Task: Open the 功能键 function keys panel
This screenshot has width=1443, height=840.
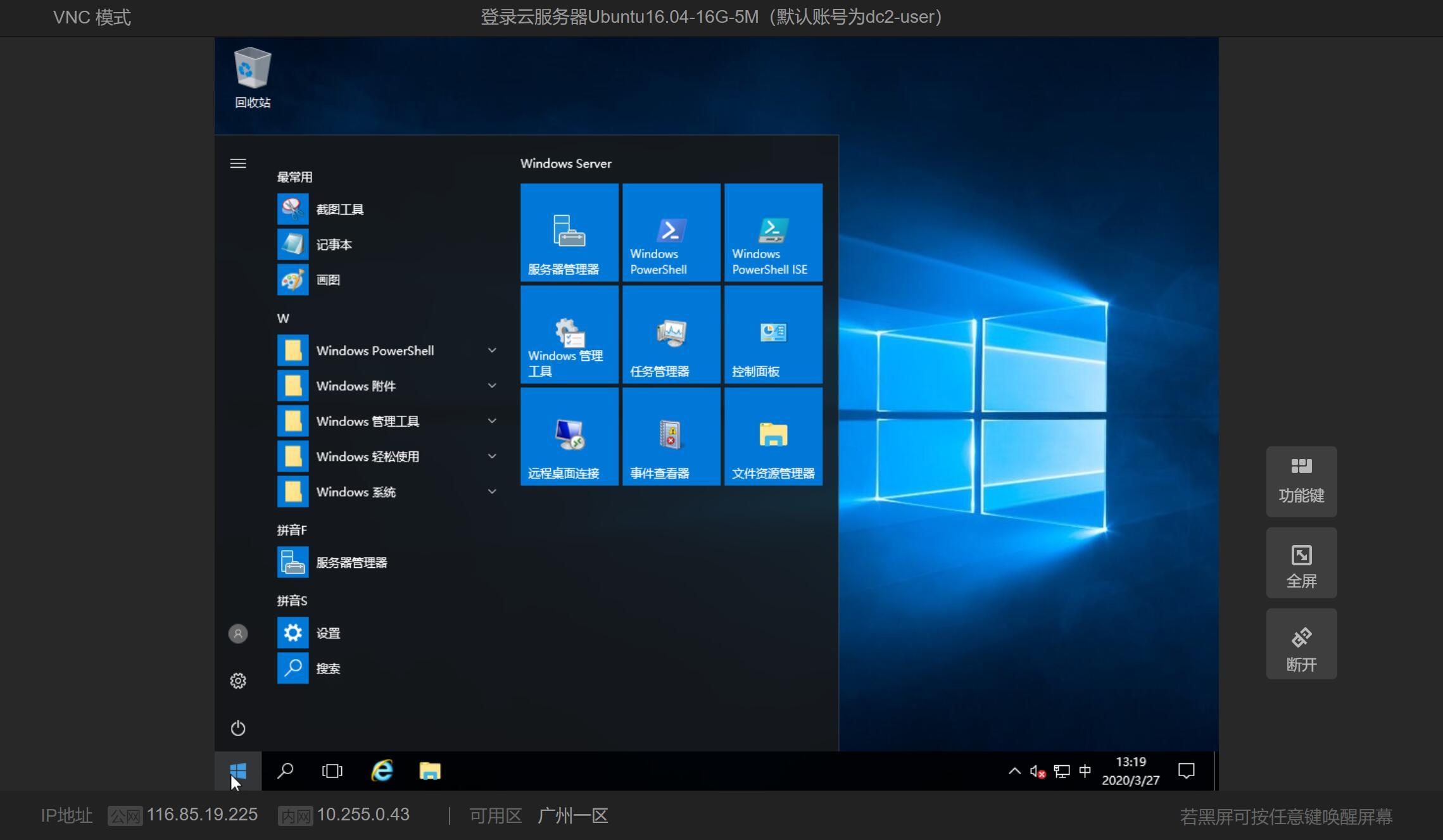Action: click(x=1301, y=482)
